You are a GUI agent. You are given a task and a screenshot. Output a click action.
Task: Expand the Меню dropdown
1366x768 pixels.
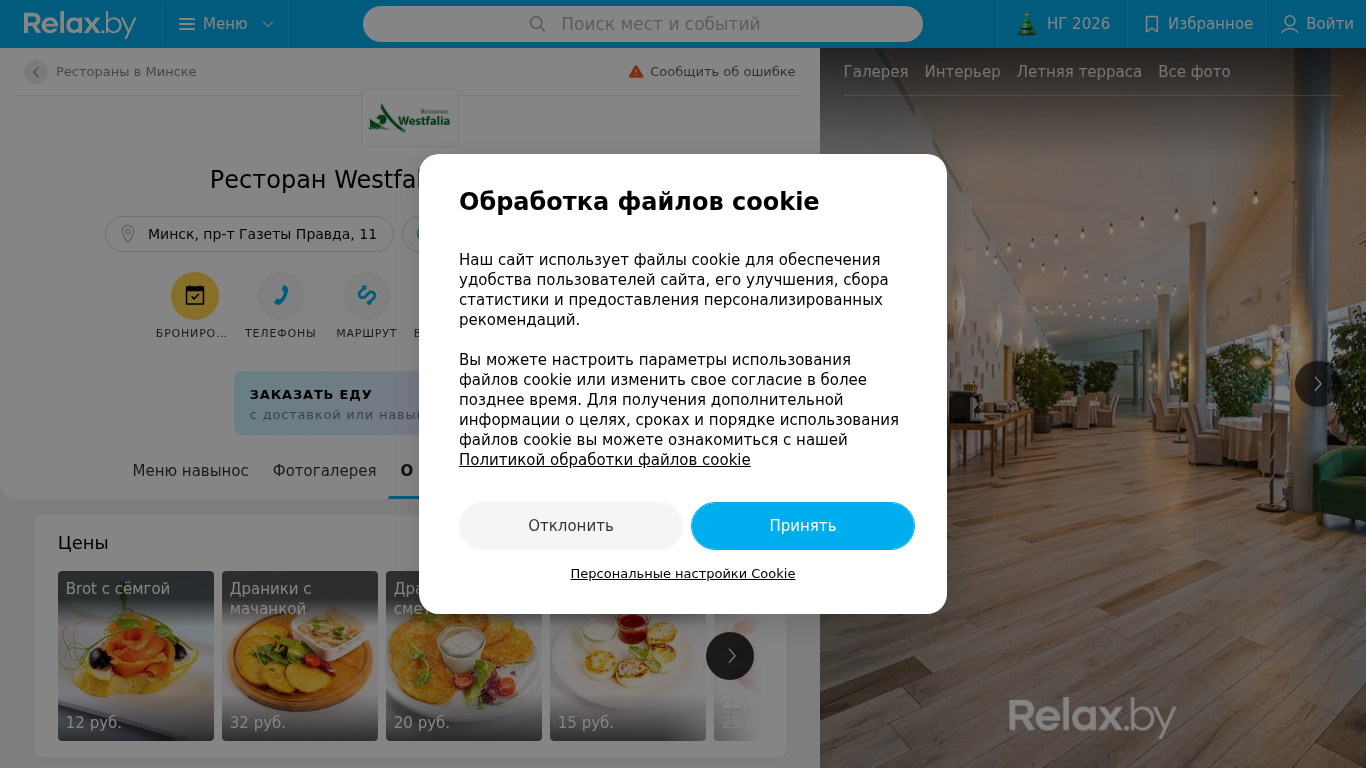(x=226, y=24)
